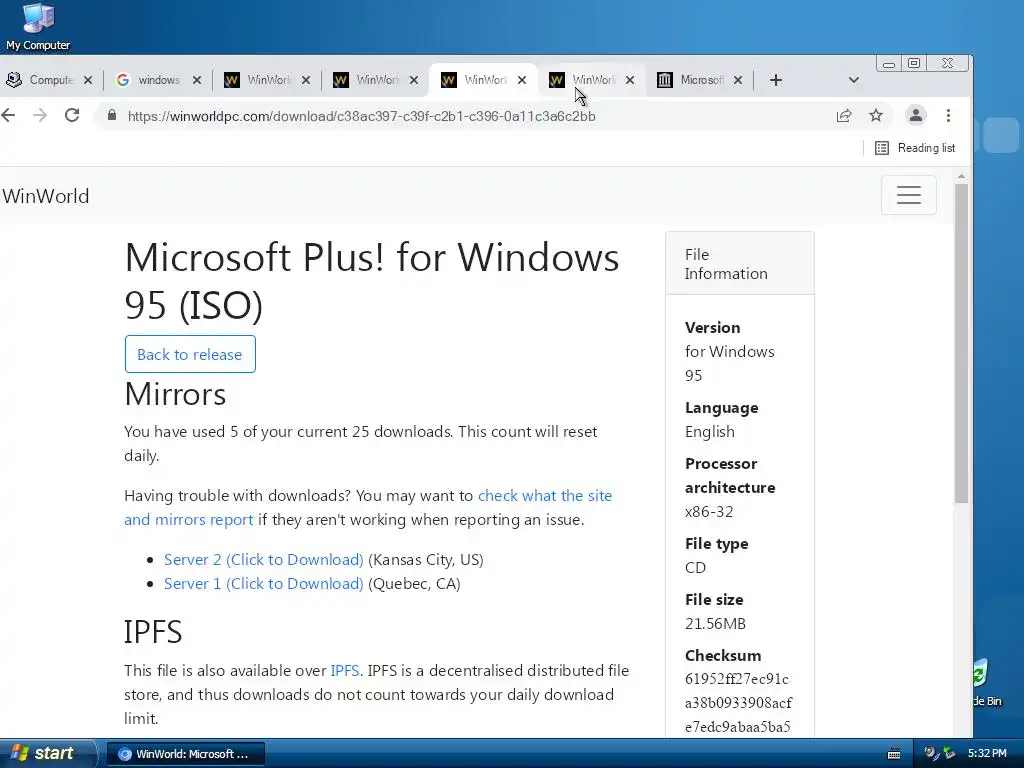The image size is (1024, 768).
Task: Open Chrome's three-dot menu
Action: (x=948, y=116)
